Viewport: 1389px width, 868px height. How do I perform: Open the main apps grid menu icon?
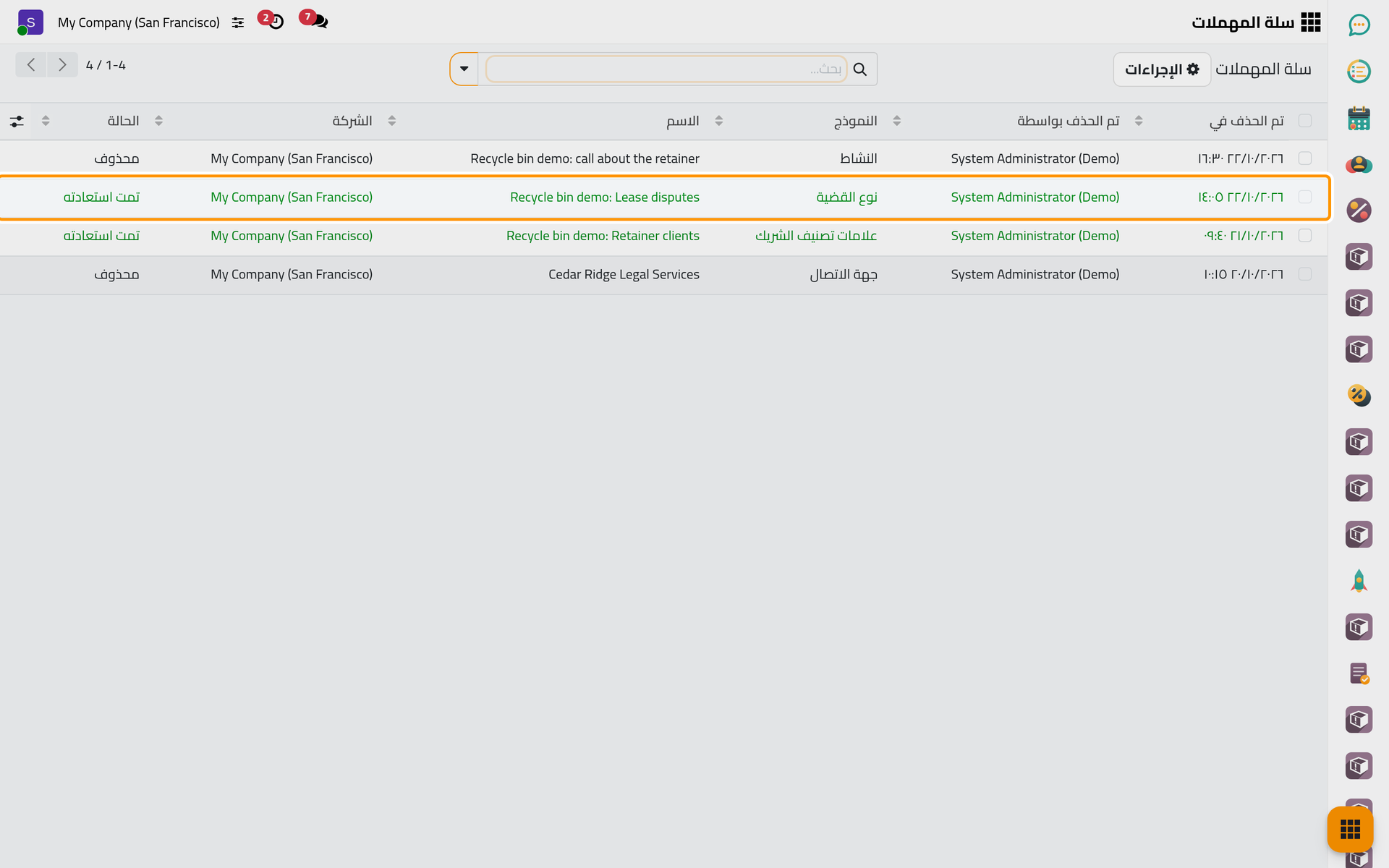[1310, 22]
